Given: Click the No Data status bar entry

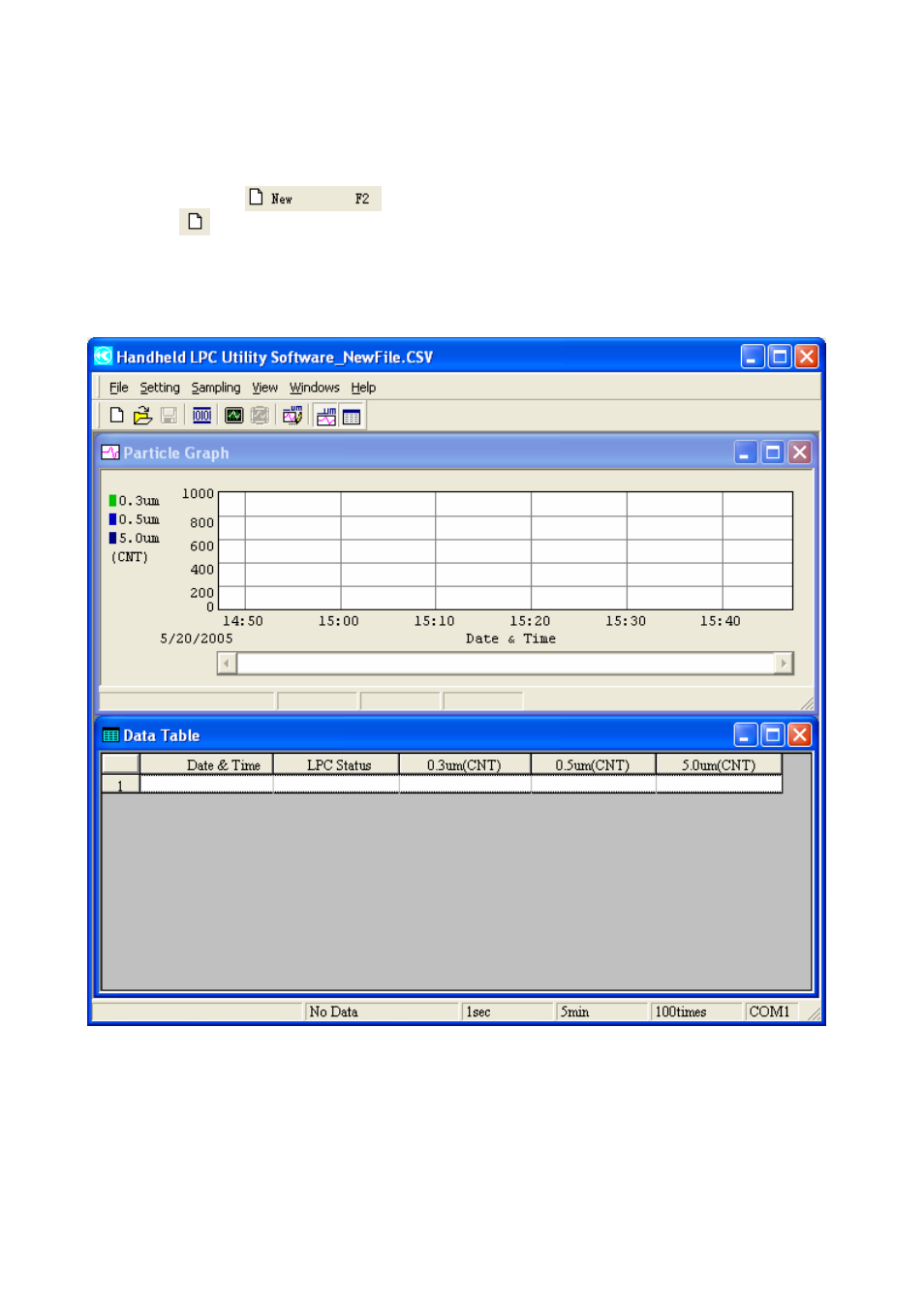Looking at the screenshot, I should coord(382,1012).
